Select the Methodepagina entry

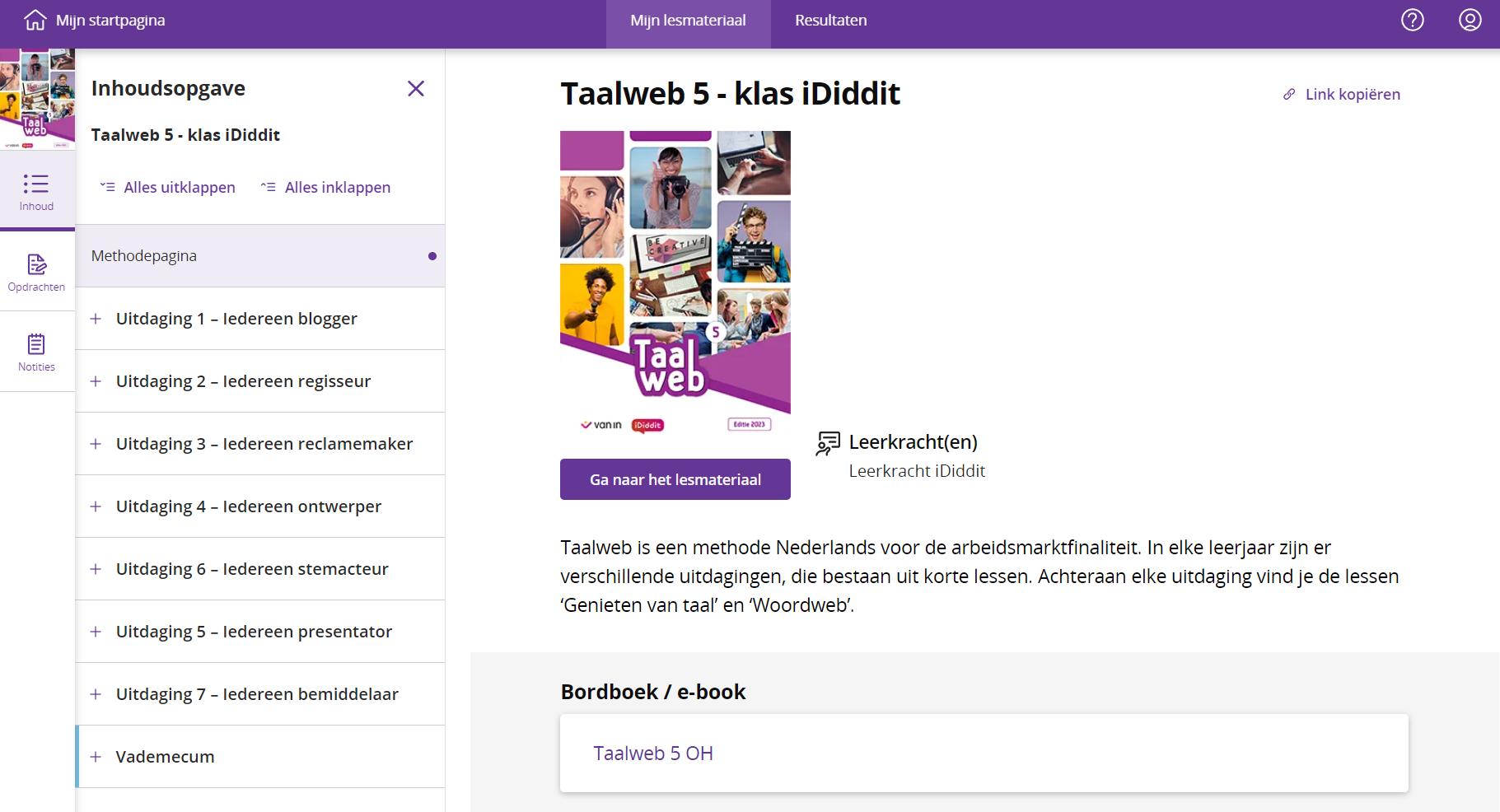coord(260,256)
